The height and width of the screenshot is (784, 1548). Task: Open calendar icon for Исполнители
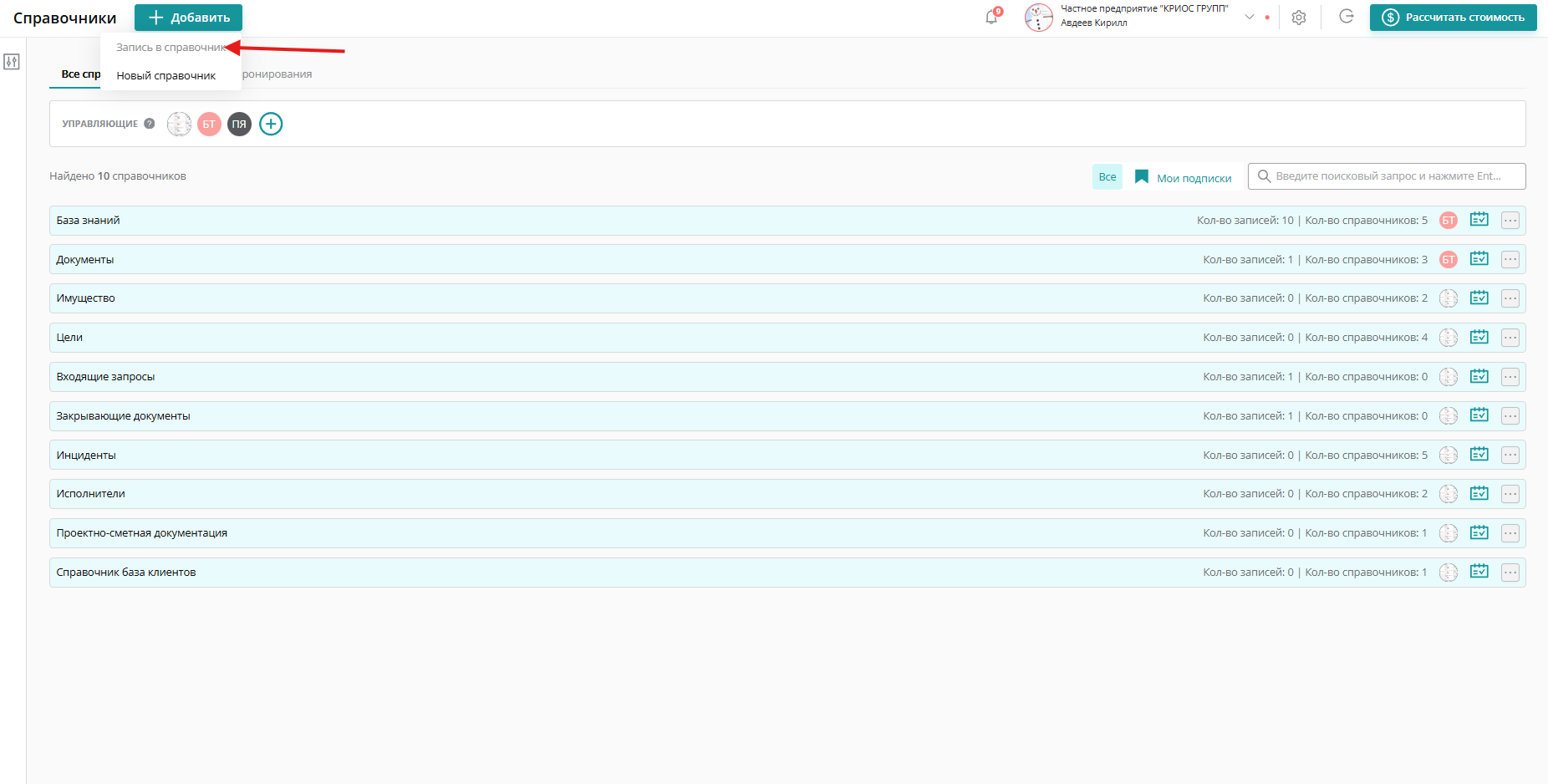click(1479, 494)
